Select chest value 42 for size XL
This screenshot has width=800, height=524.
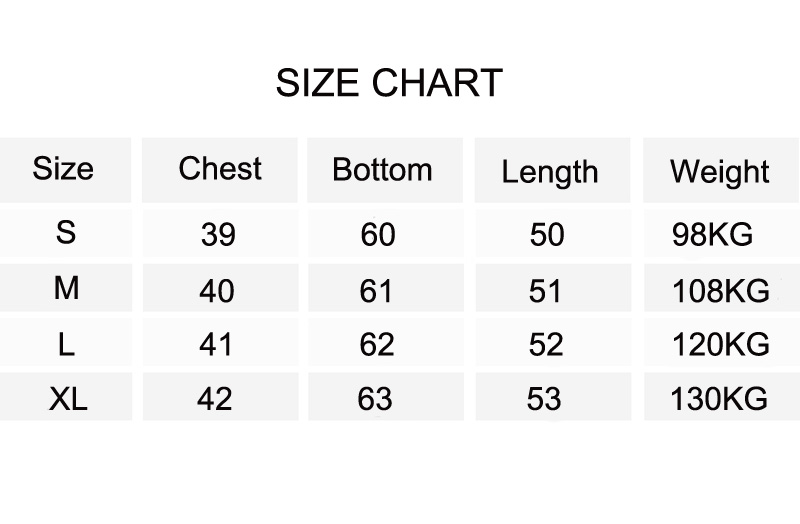point(215,398)
